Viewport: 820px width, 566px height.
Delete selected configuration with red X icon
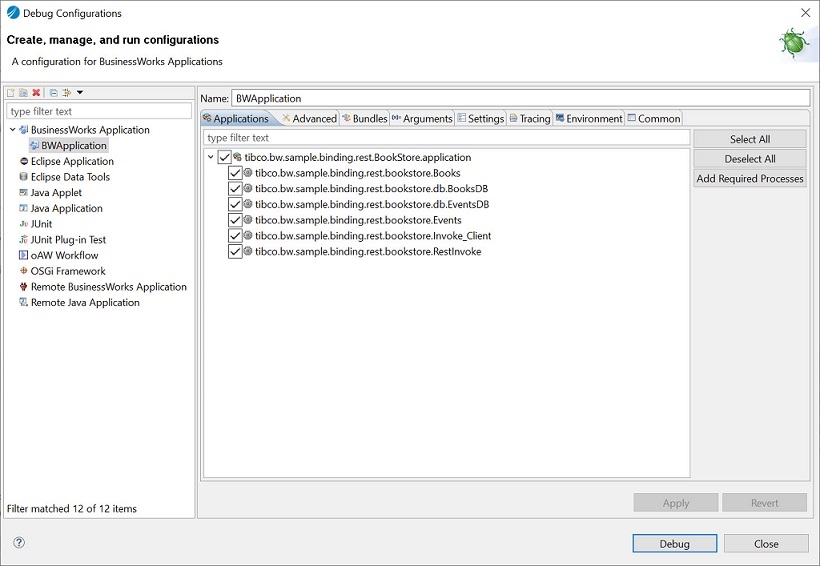click(x=36, y=93)
